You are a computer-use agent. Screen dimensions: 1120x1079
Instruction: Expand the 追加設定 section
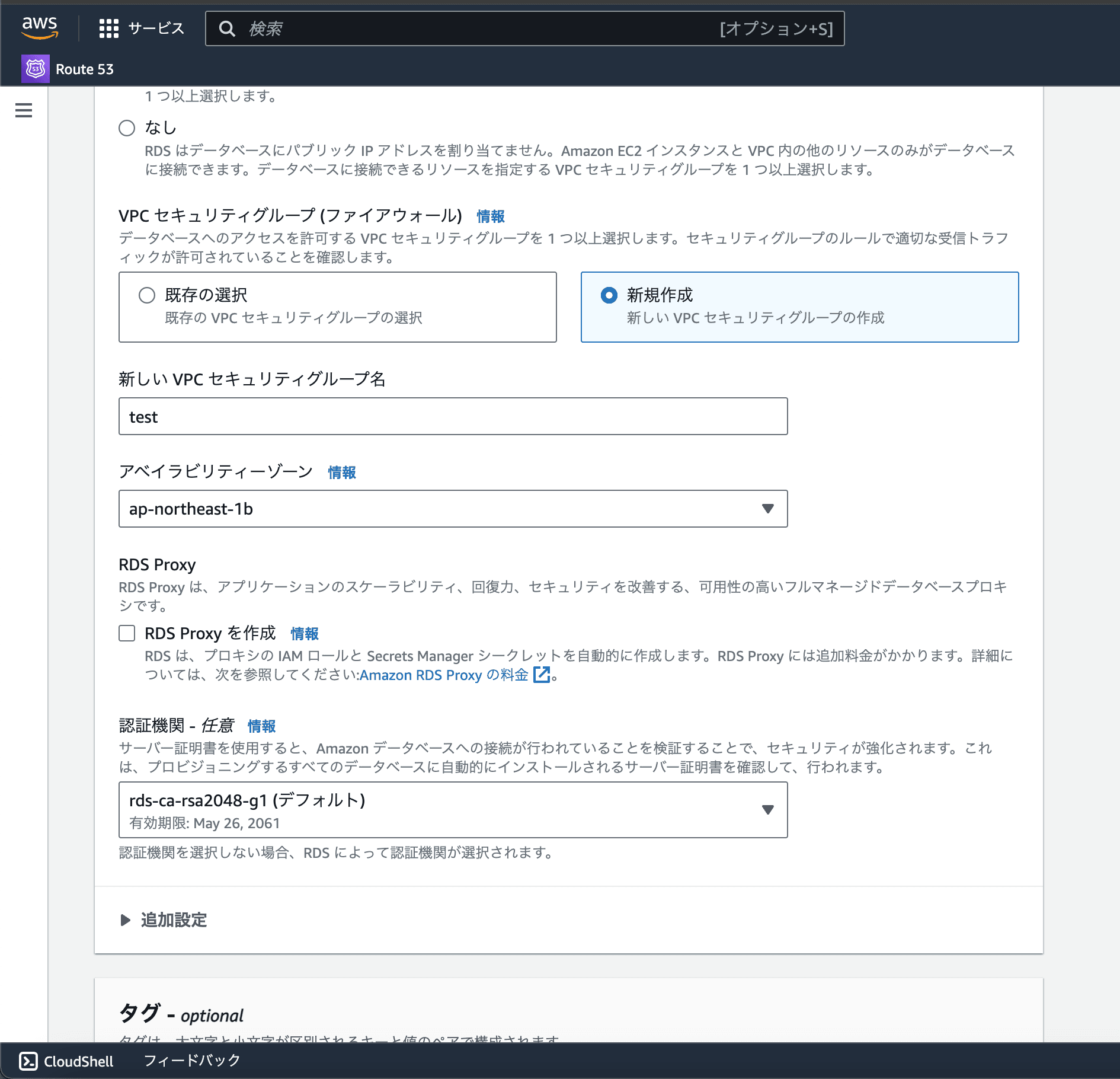tap(164, 920)
